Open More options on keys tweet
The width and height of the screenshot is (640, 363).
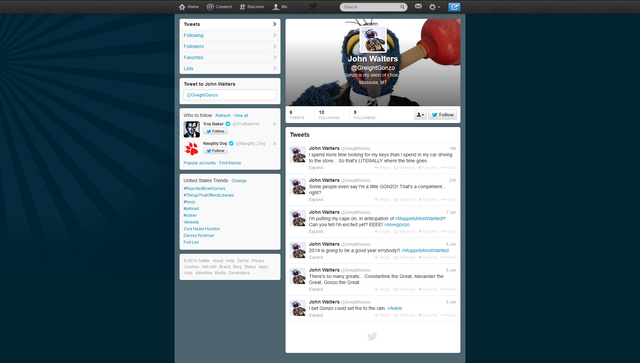(x=449, y=167)
